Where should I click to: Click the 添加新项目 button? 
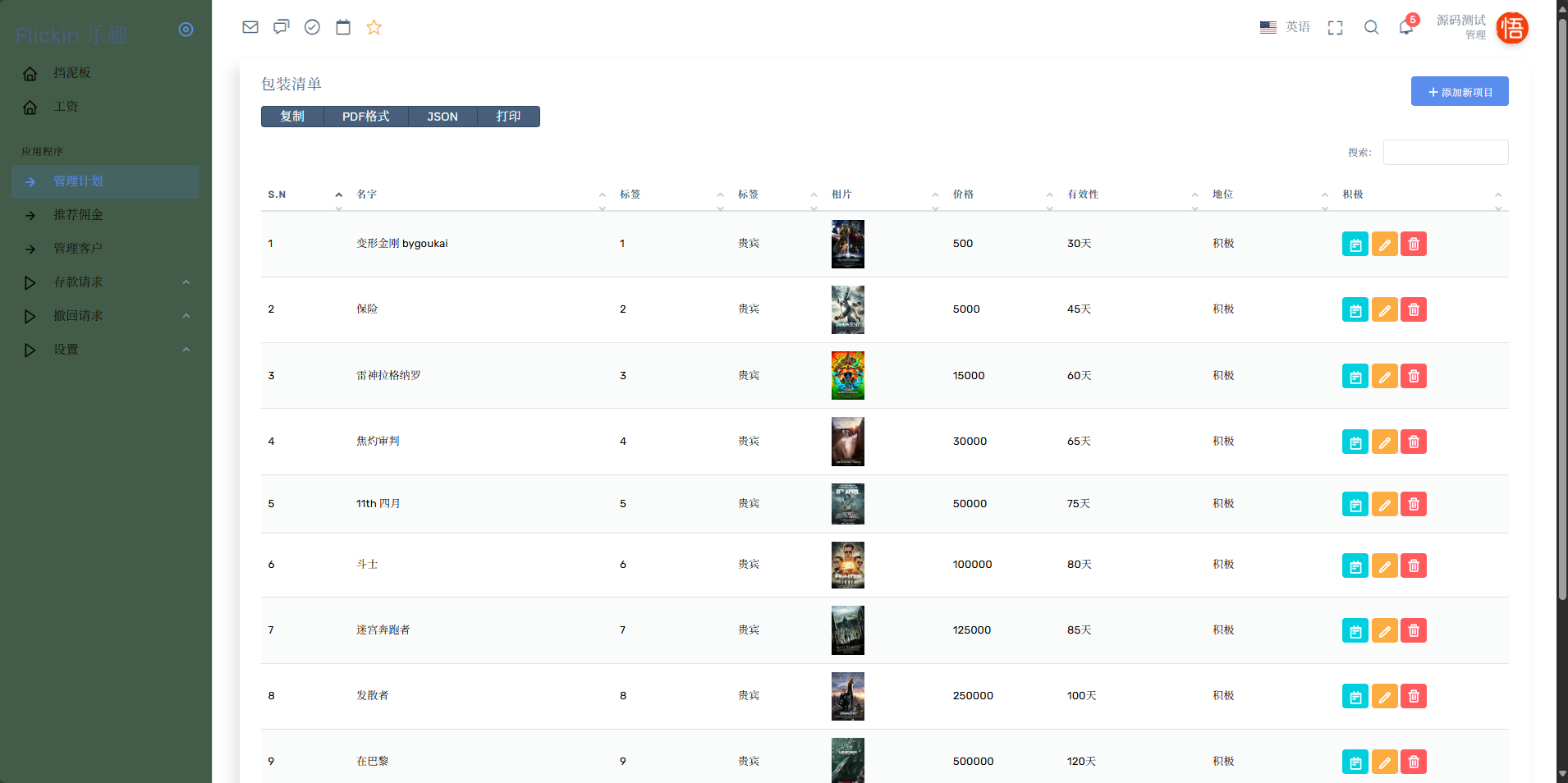pyautogui.click(x=1459, y=92)
